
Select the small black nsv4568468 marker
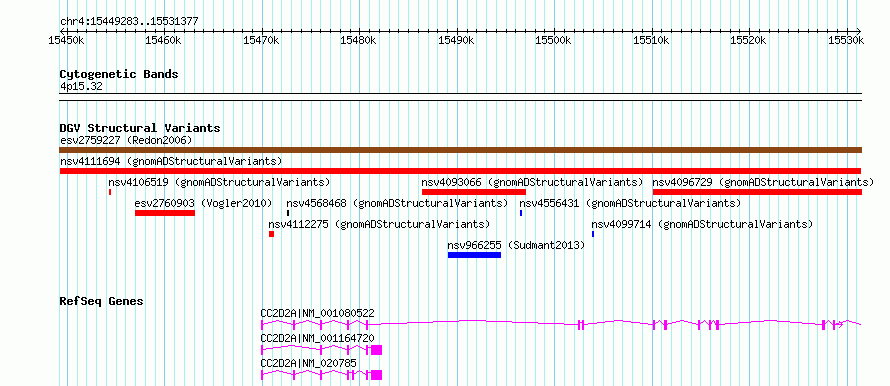[x=288, y=213]
